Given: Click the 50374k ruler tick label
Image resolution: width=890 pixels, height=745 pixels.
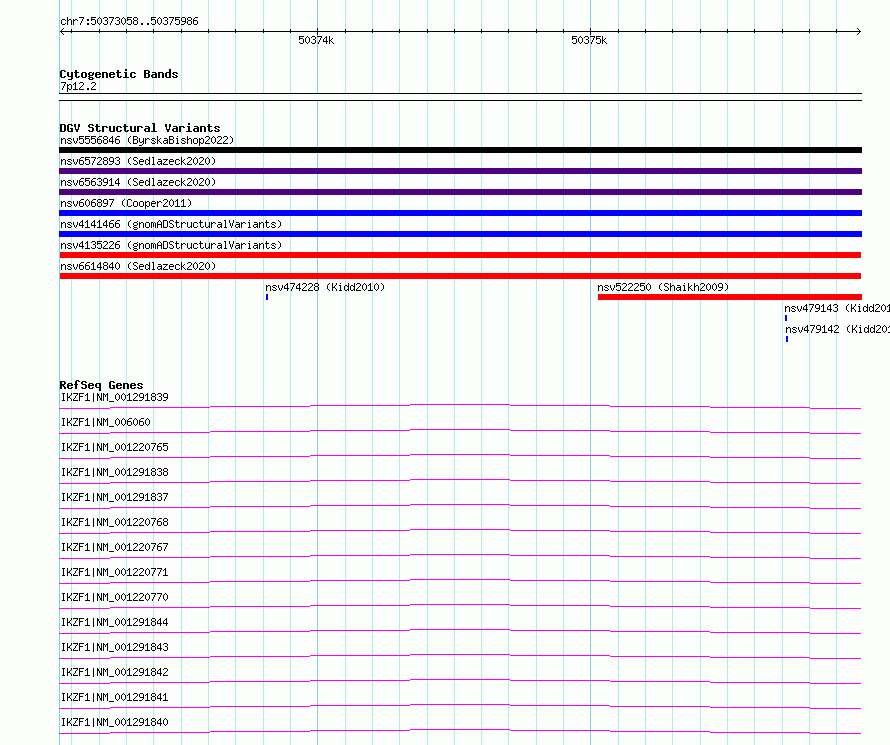Looking at the screenshot, I should (316, 40).
